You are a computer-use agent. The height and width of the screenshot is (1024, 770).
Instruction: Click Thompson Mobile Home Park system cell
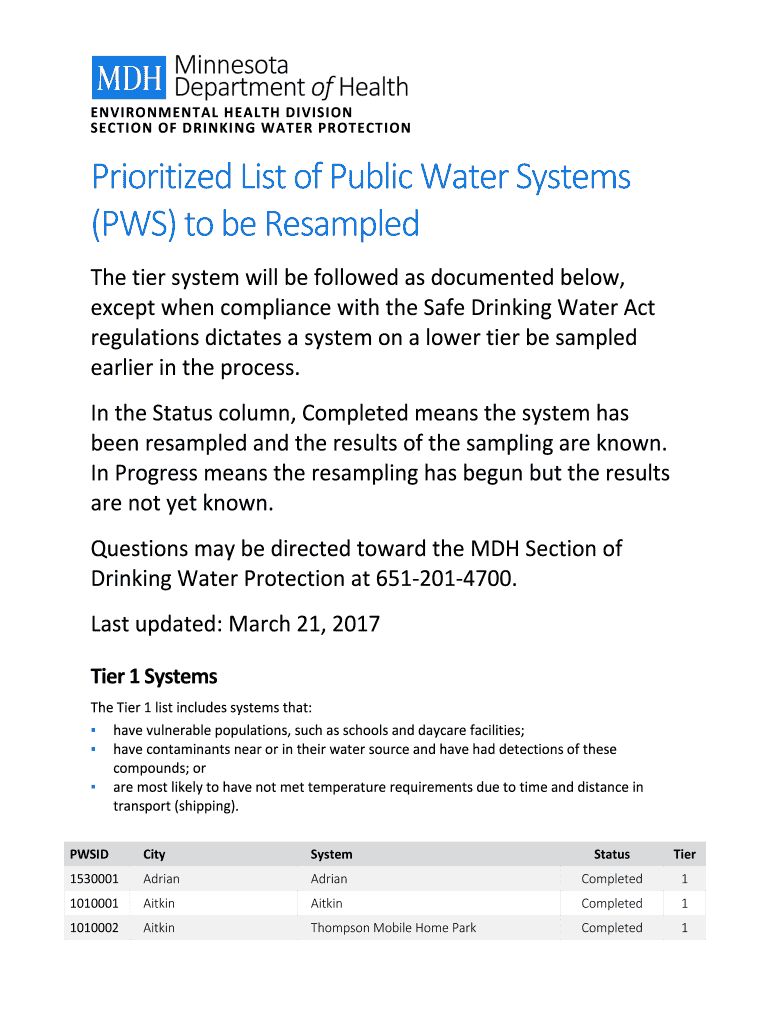point(393,928)
